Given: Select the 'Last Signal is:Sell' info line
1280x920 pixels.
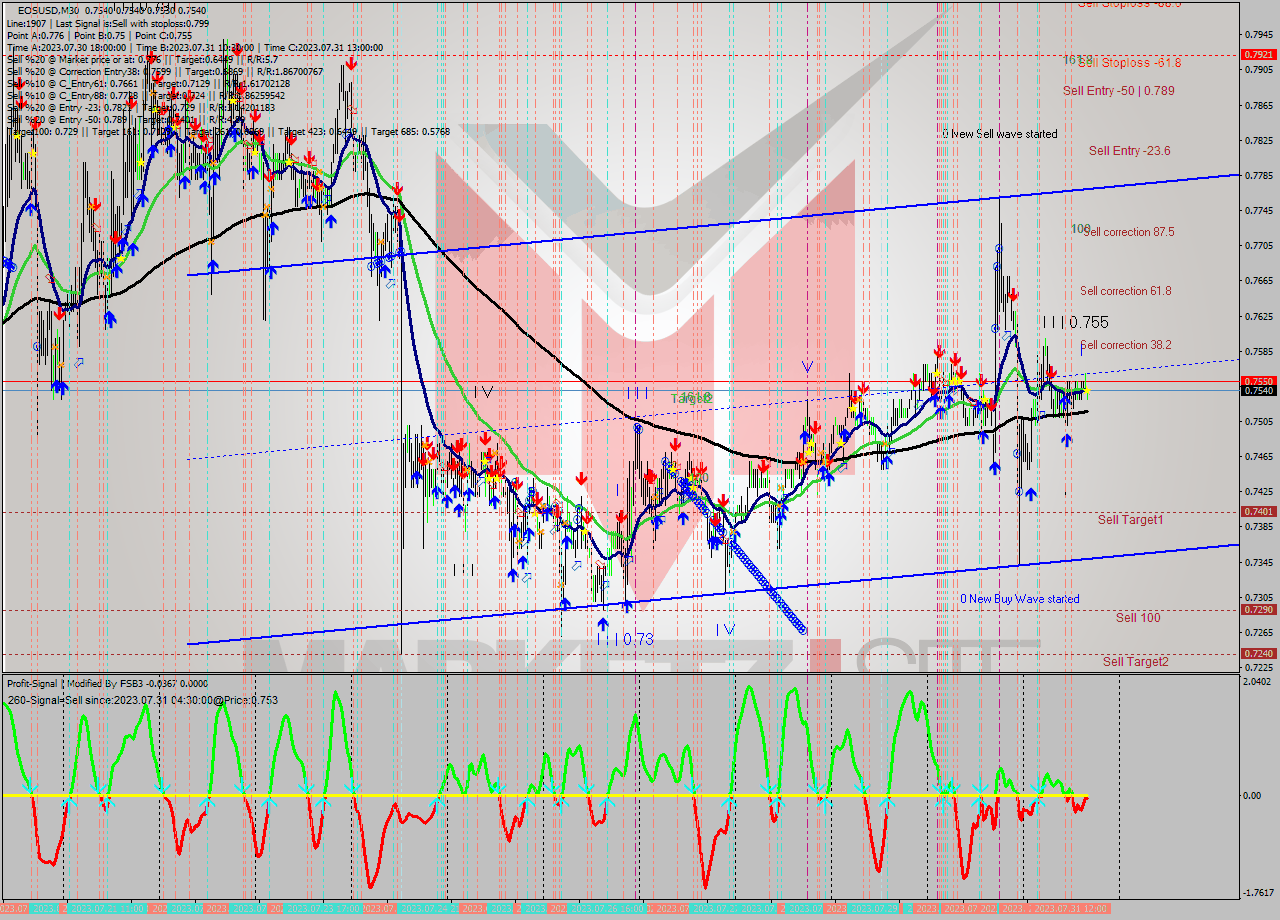Looking at the screenshot, I should tap(108, 23).
